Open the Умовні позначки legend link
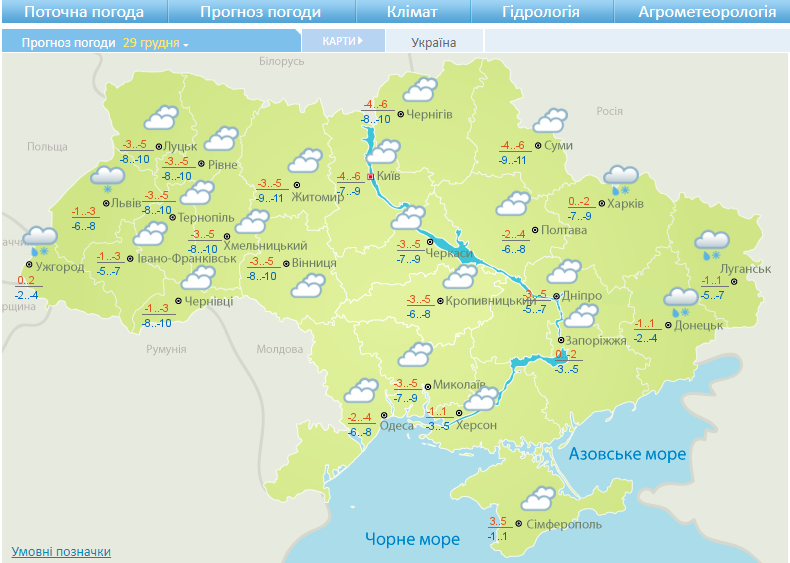The height and width of the screenshot is (563, 790). pos(61,551)
